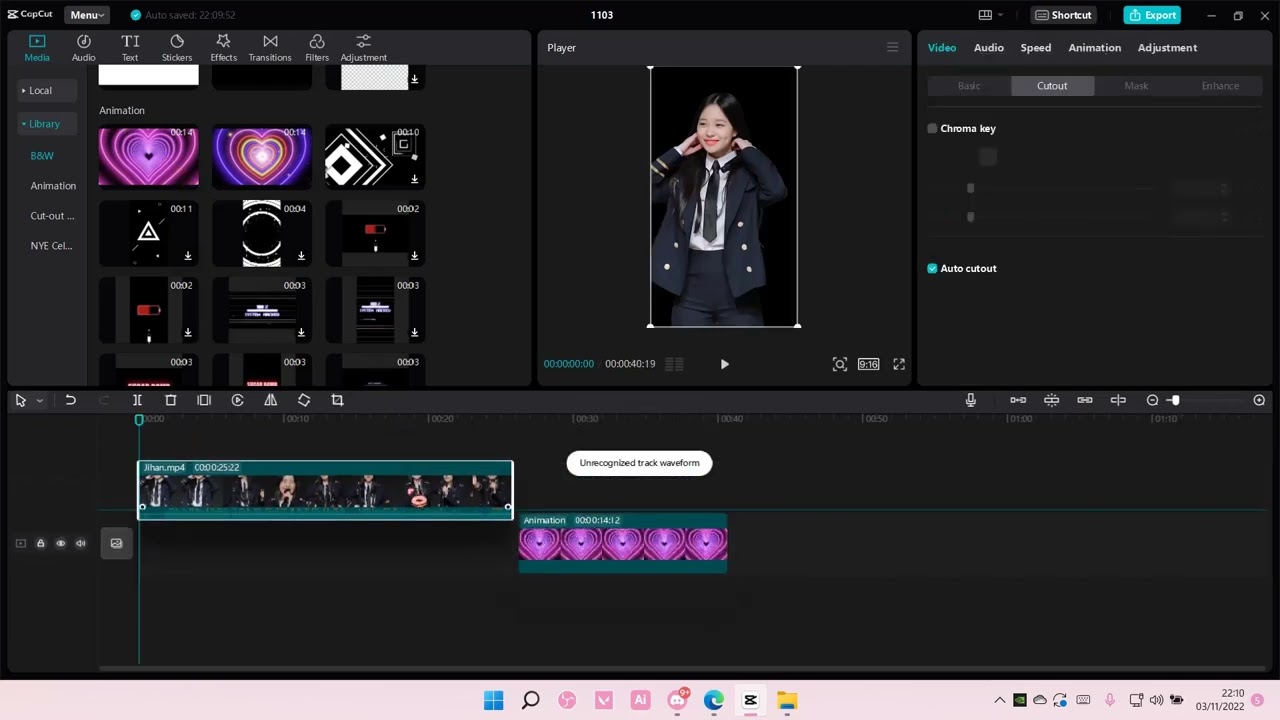Click the track cover image icon
Viewport: 1280px width, 720px height.
(x=116, y=543)
